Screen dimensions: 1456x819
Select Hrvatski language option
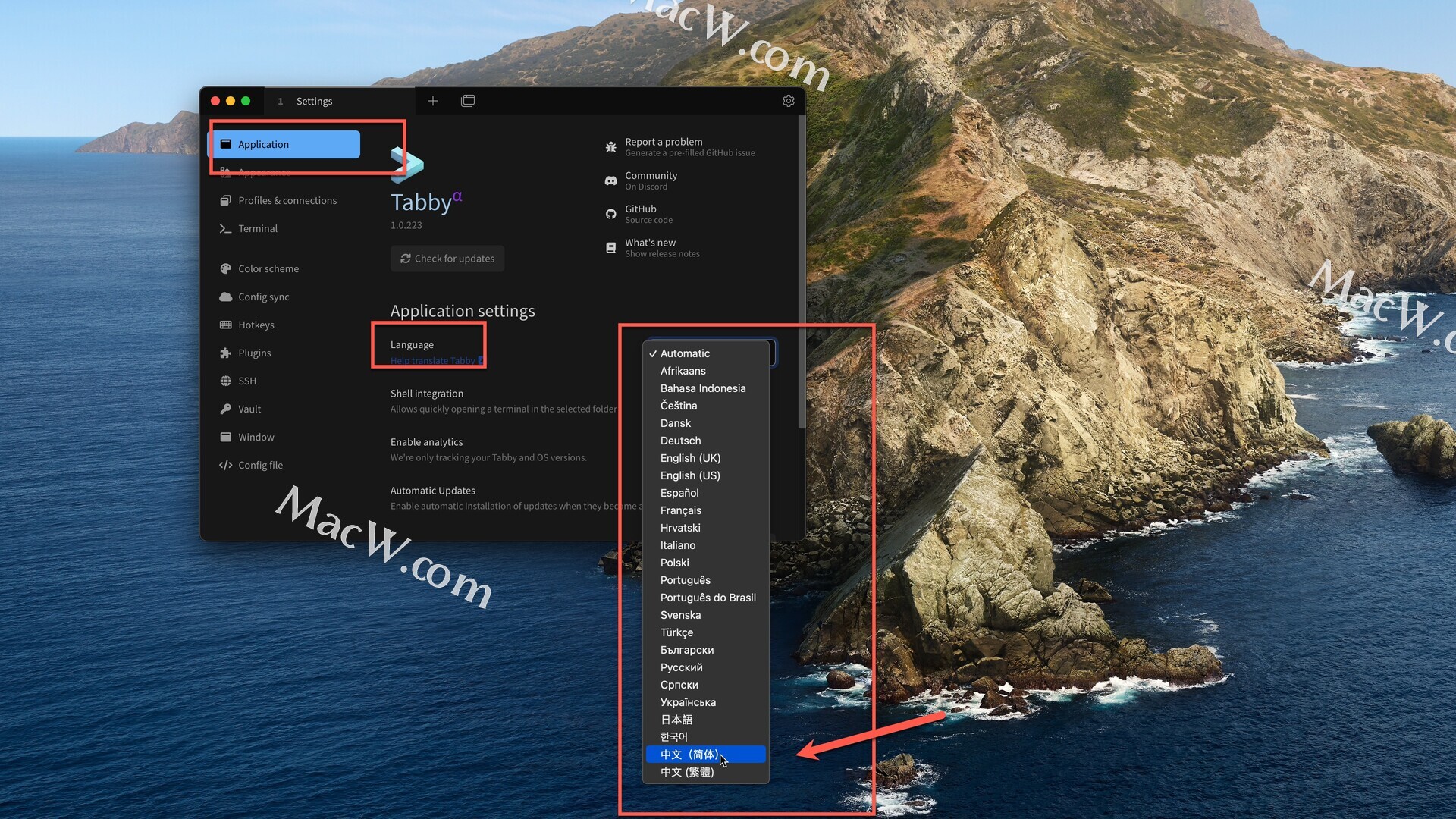coord(705,528)
